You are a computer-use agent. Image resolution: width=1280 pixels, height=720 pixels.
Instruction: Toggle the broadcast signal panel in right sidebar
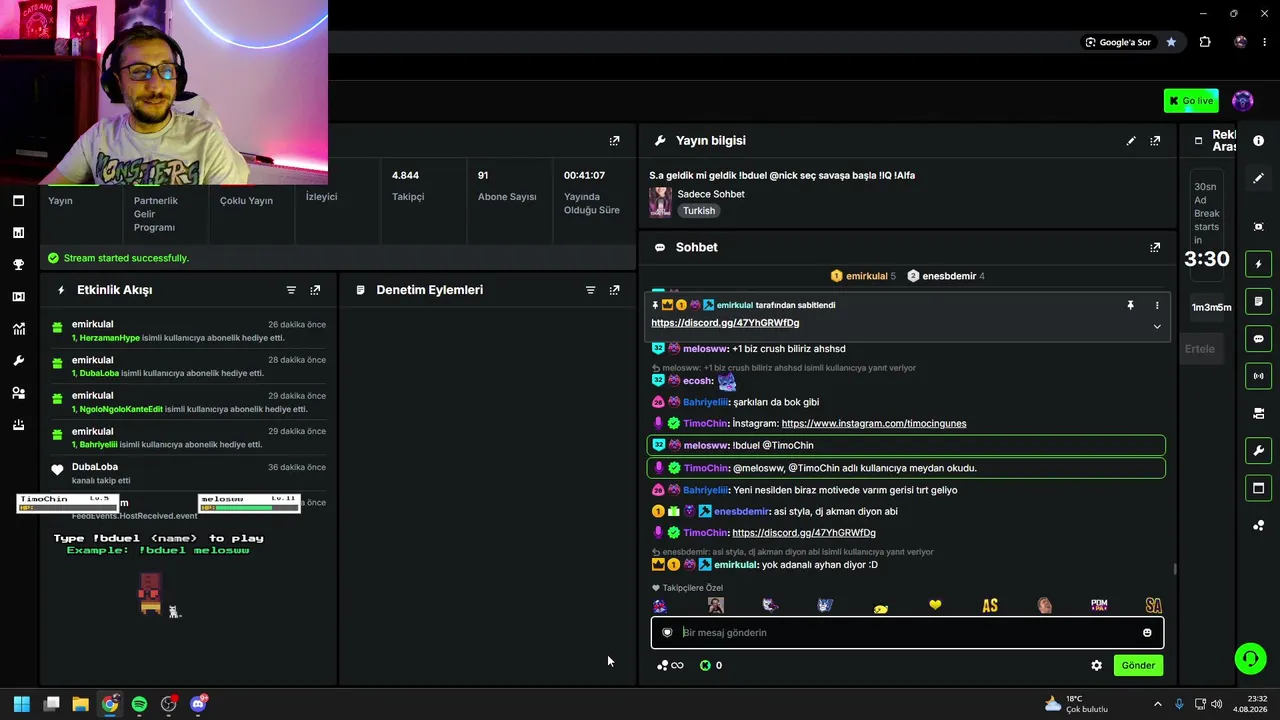pyautogui.click(x=1258, y=376)
